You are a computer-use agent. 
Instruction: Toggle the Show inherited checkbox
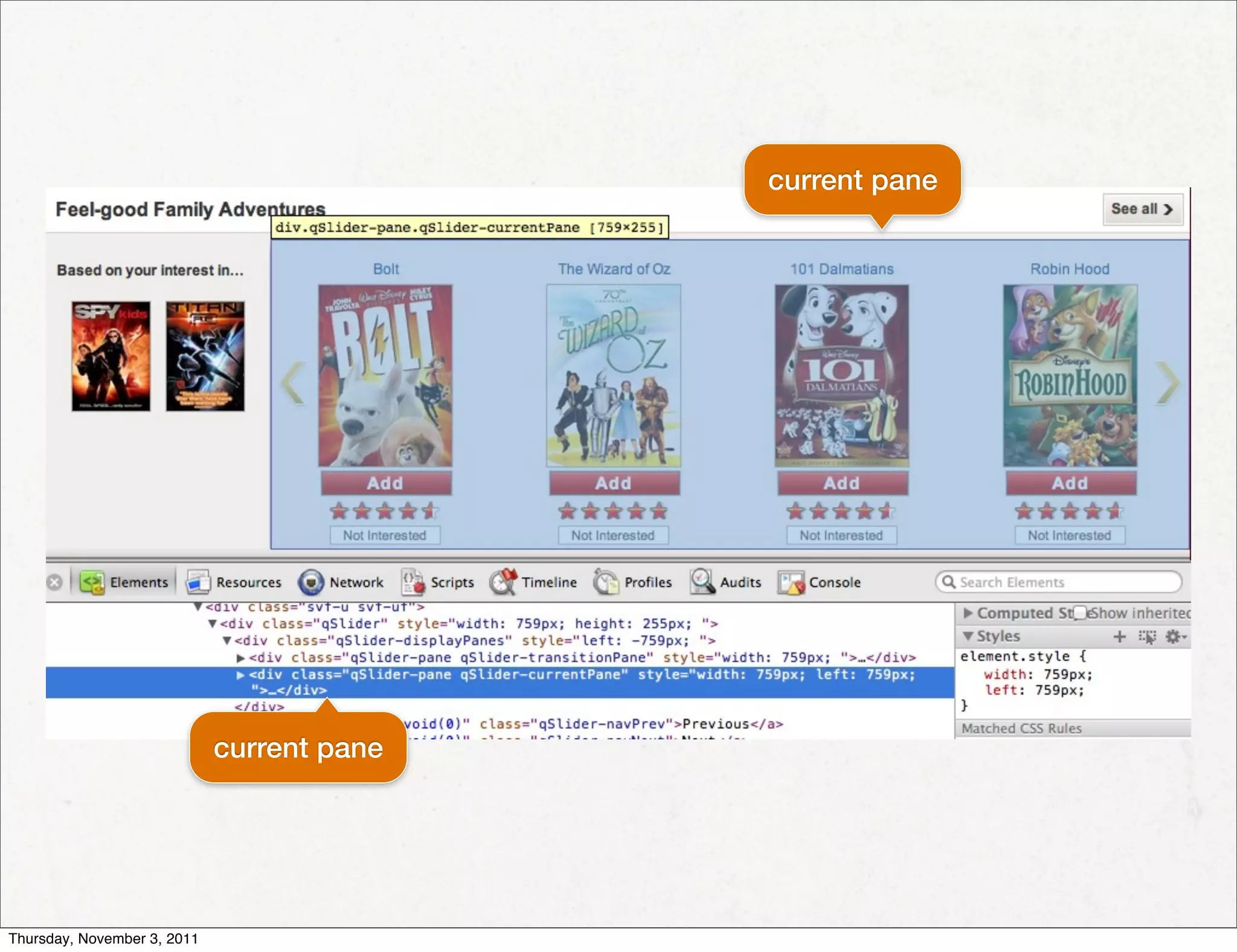click(x=1081, y=613)
